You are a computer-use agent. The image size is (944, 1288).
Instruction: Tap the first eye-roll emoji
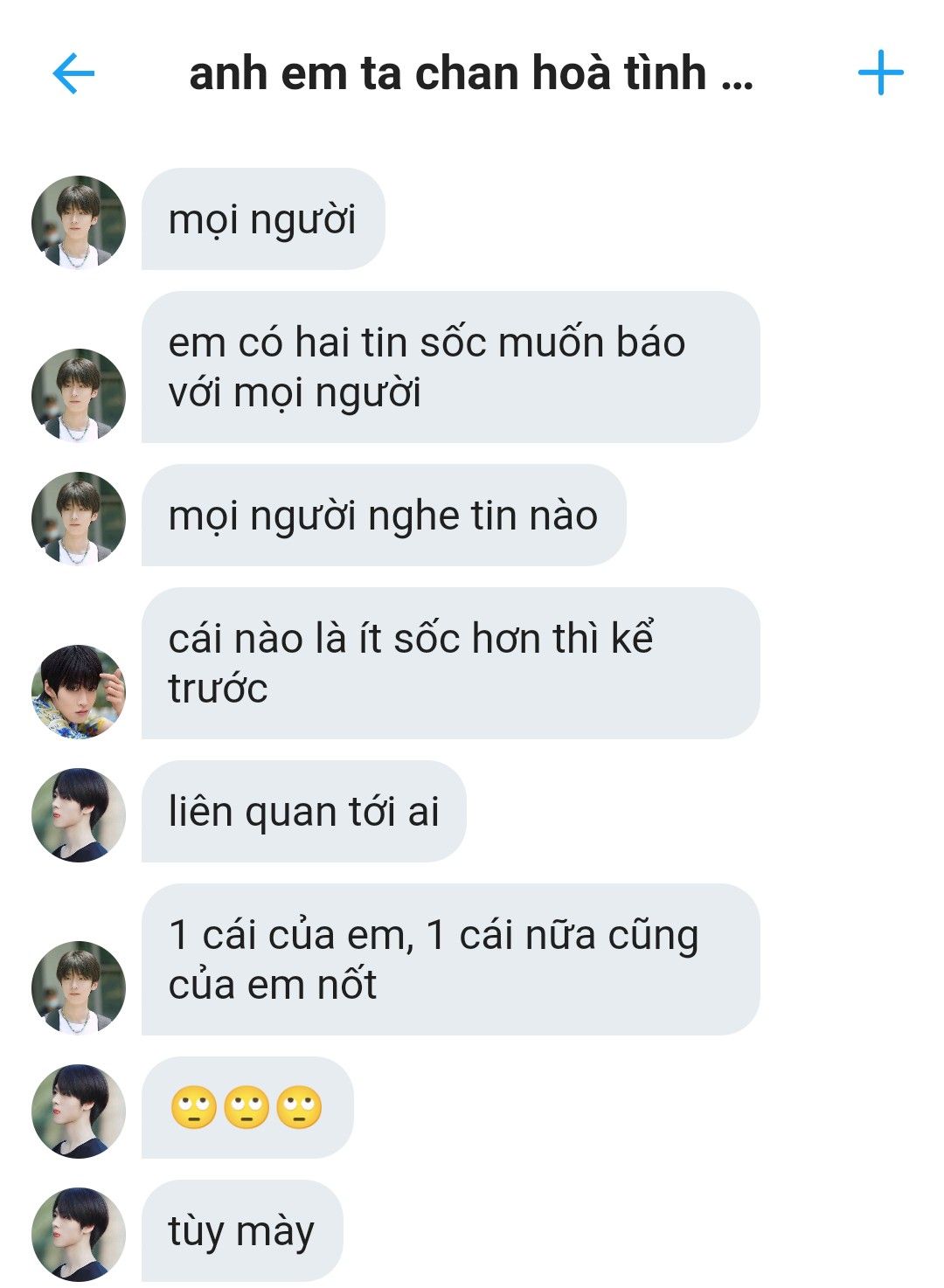[x=194, y=1108]
